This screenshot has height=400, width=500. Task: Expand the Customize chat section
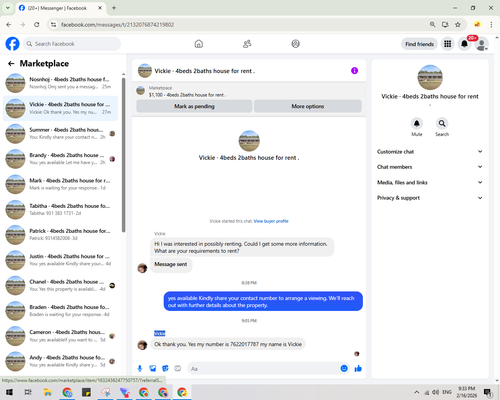click(x=430, y=152)
